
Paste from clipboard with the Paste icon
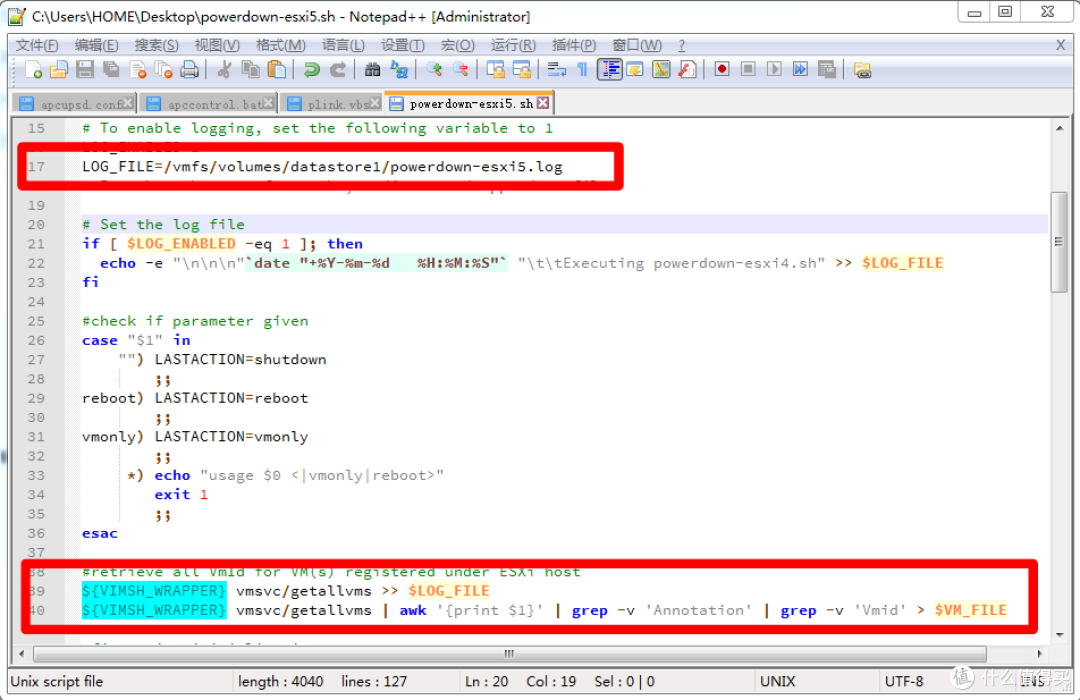pyautogui.click(x=276, y=69)
